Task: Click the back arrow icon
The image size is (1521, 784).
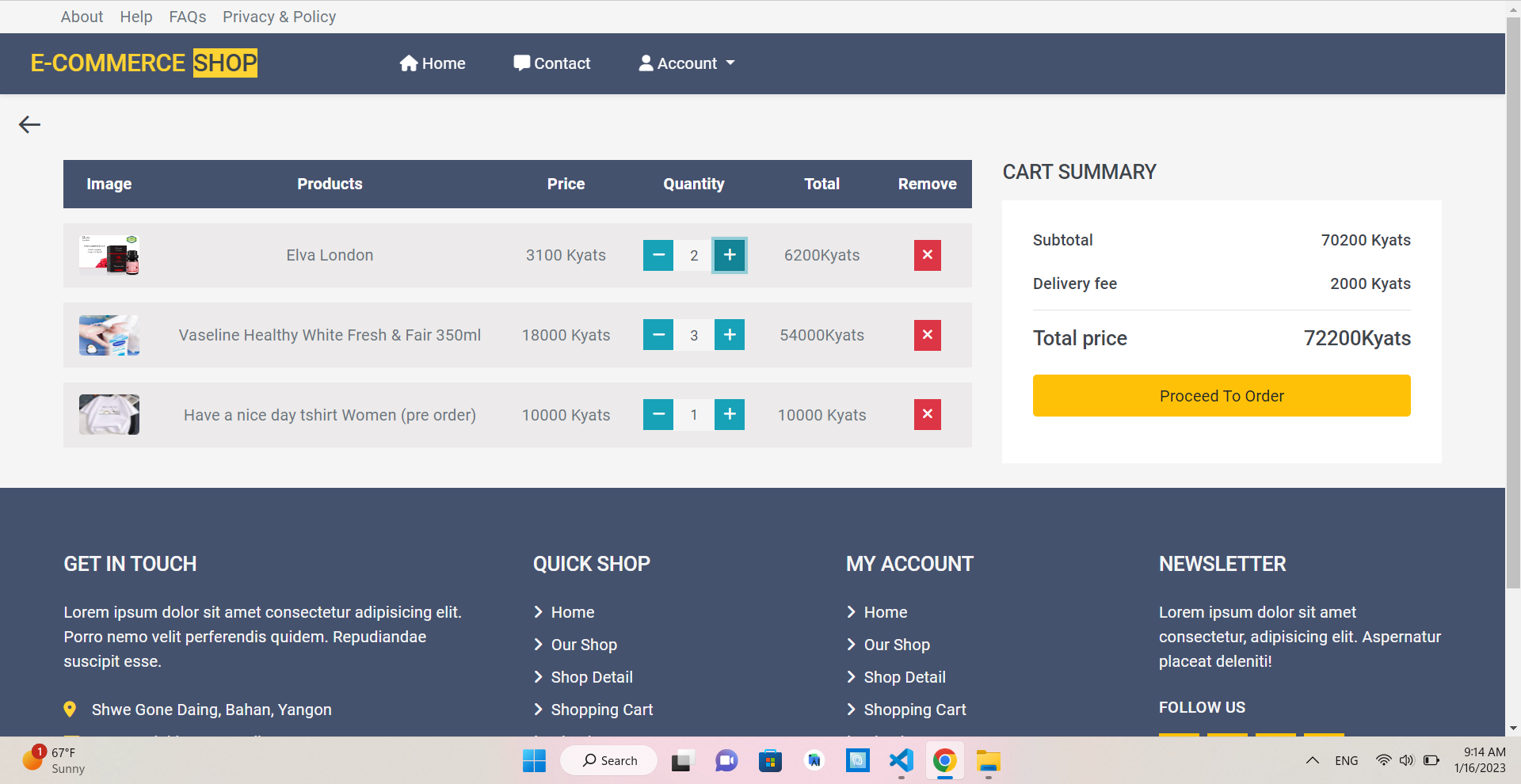Action: pos(29,124)
